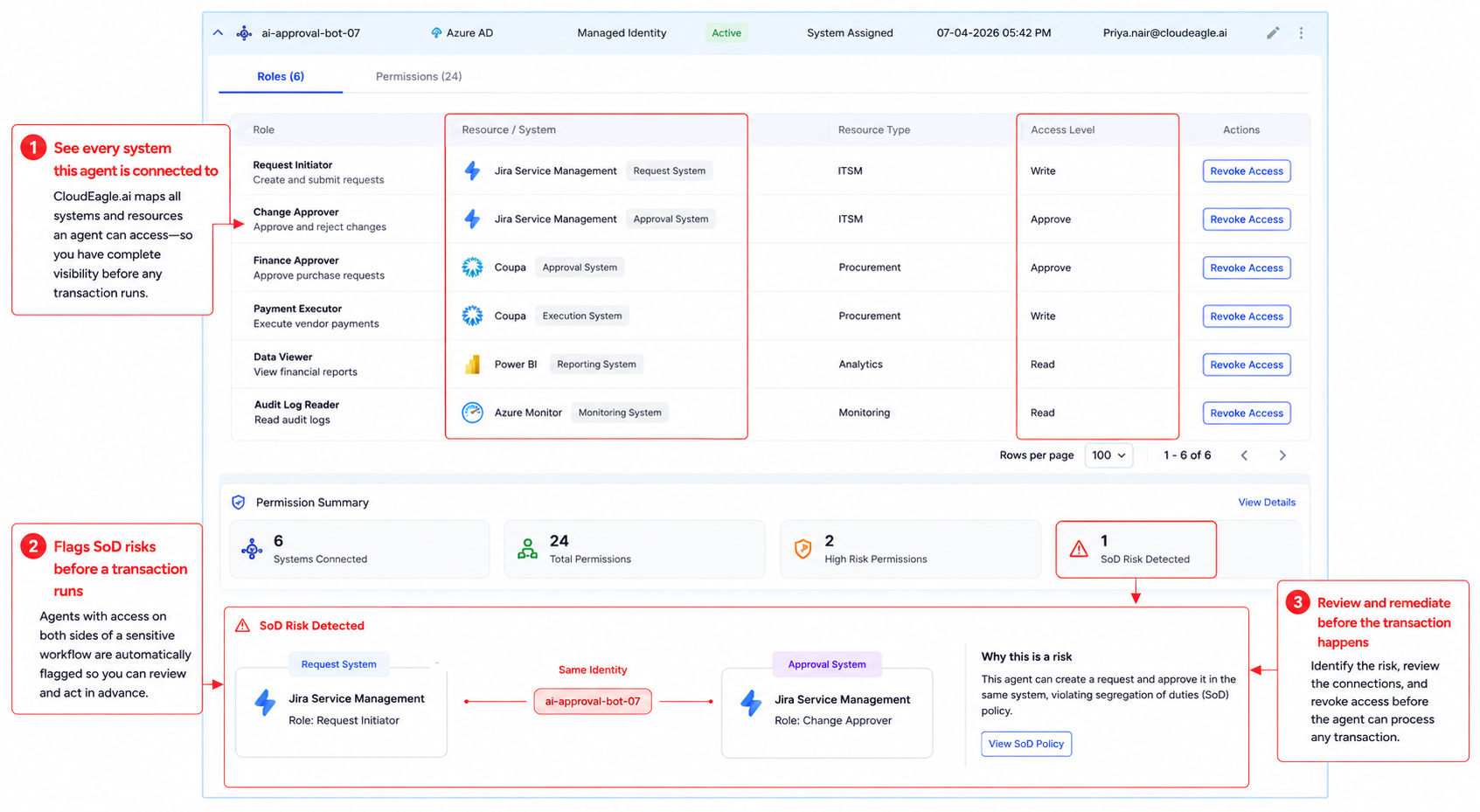Revoke access for Data Viewer role
The image size is (1480, 812).
coord(1247,364)
